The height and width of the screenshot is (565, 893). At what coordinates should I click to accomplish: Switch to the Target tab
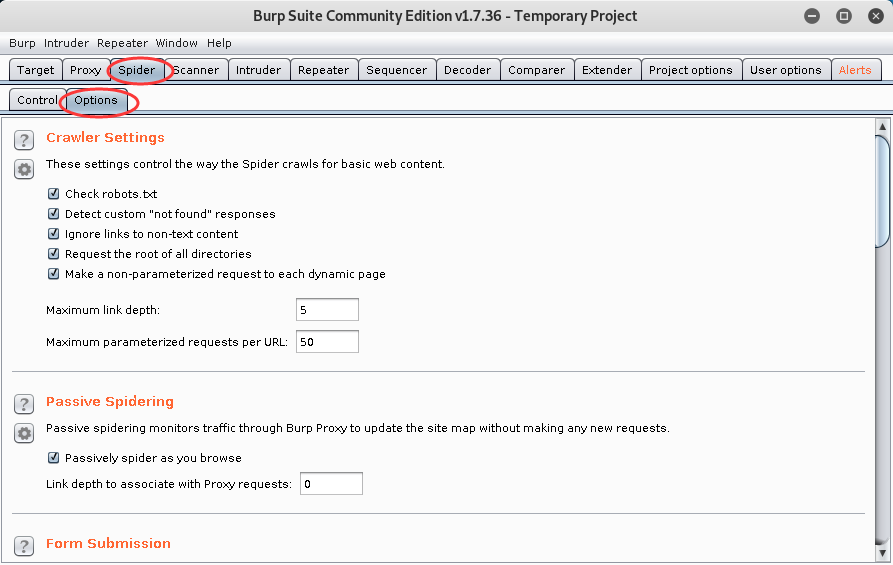(35, 70)
